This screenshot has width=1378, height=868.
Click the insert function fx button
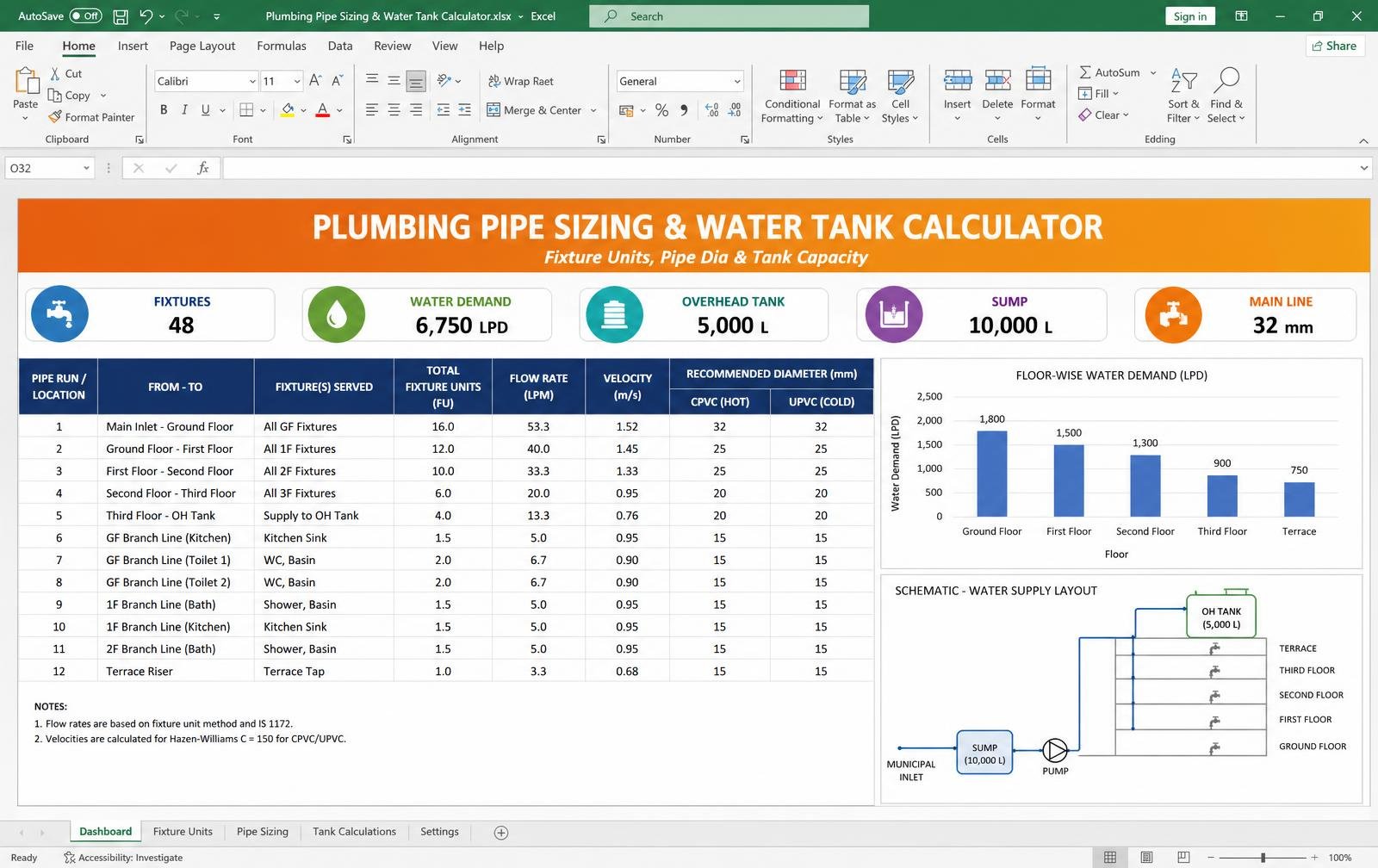point(203,168)
